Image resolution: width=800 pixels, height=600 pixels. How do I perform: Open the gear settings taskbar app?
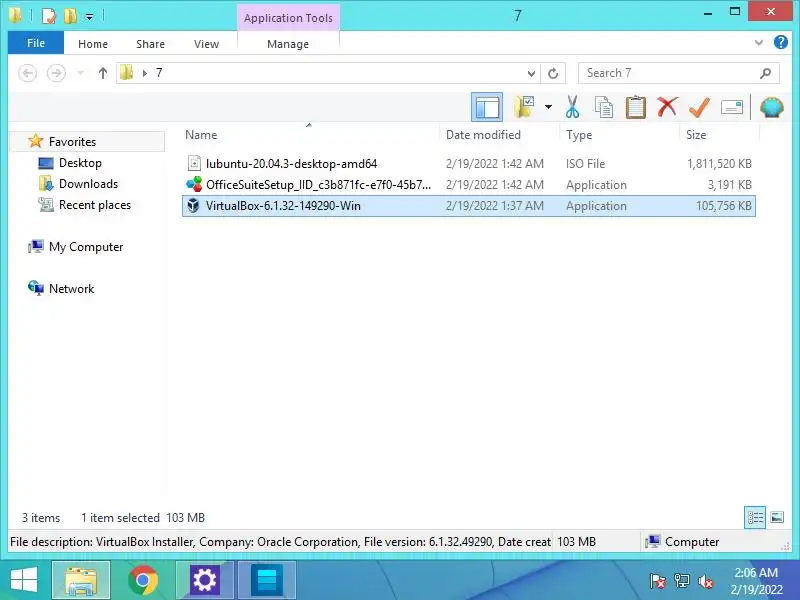pyautogui.click(x=205, y=581)
